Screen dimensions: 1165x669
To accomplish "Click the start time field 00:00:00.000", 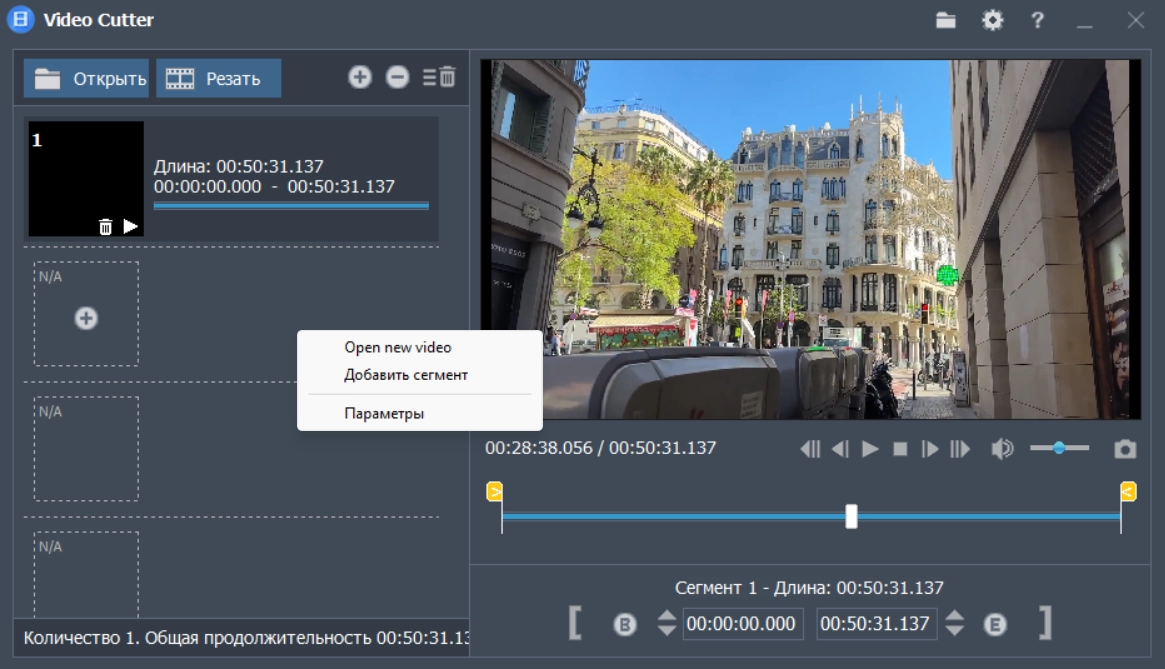I will tap(741, 624).
